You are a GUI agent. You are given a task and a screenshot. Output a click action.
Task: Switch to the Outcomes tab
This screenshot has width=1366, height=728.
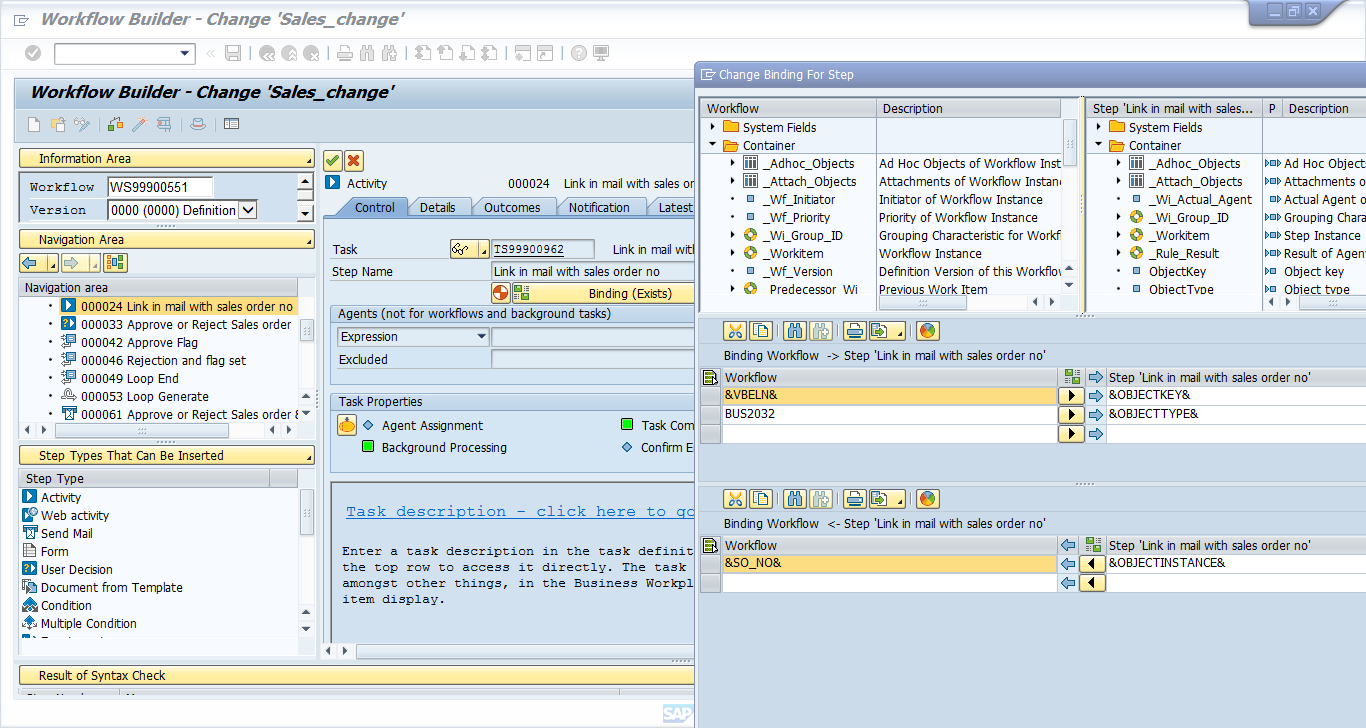tap(514, 207)
